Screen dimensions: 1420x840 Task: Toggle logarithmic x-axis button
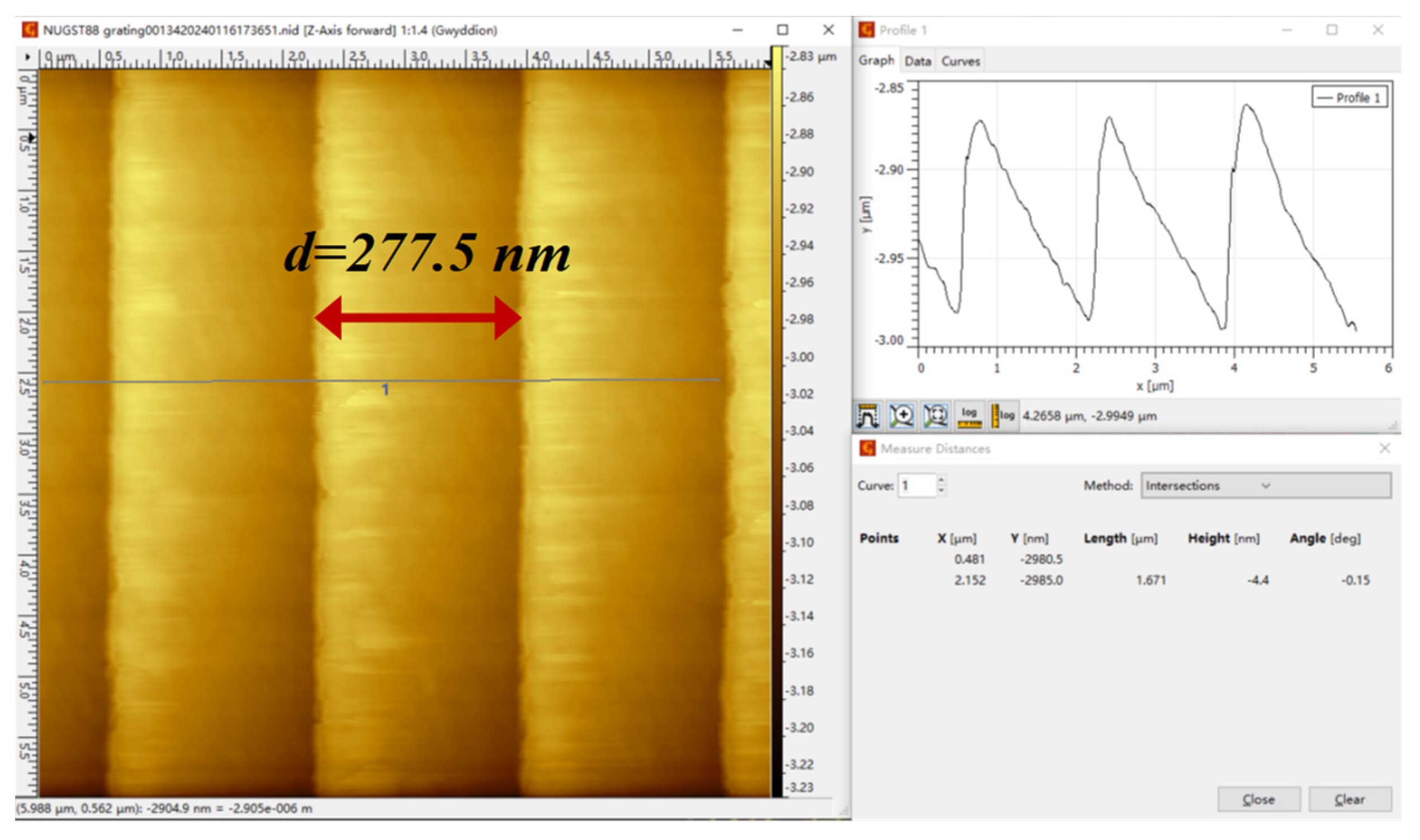969,416
